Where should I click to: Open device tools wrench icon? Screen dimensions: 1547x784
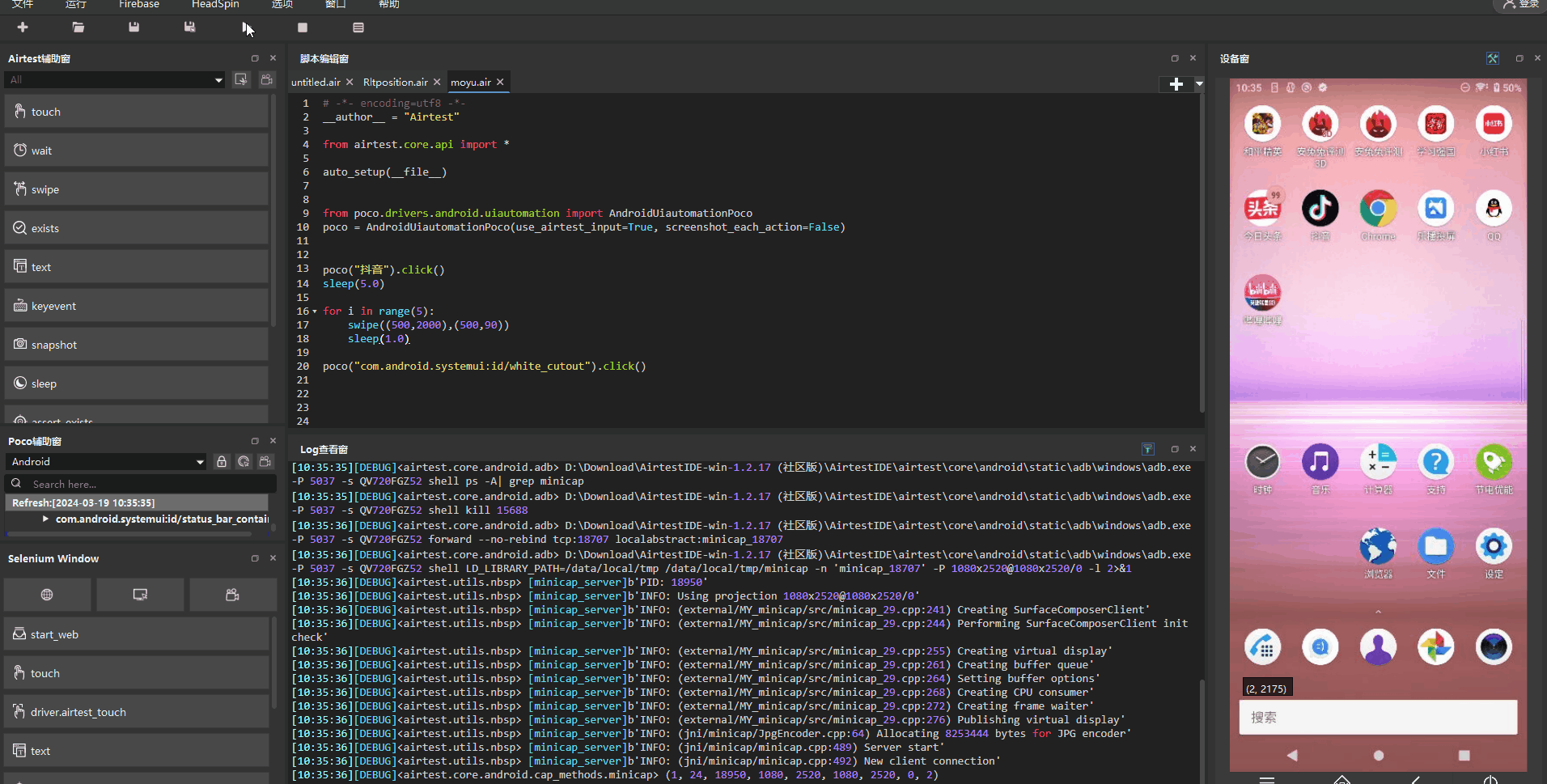1493,58
